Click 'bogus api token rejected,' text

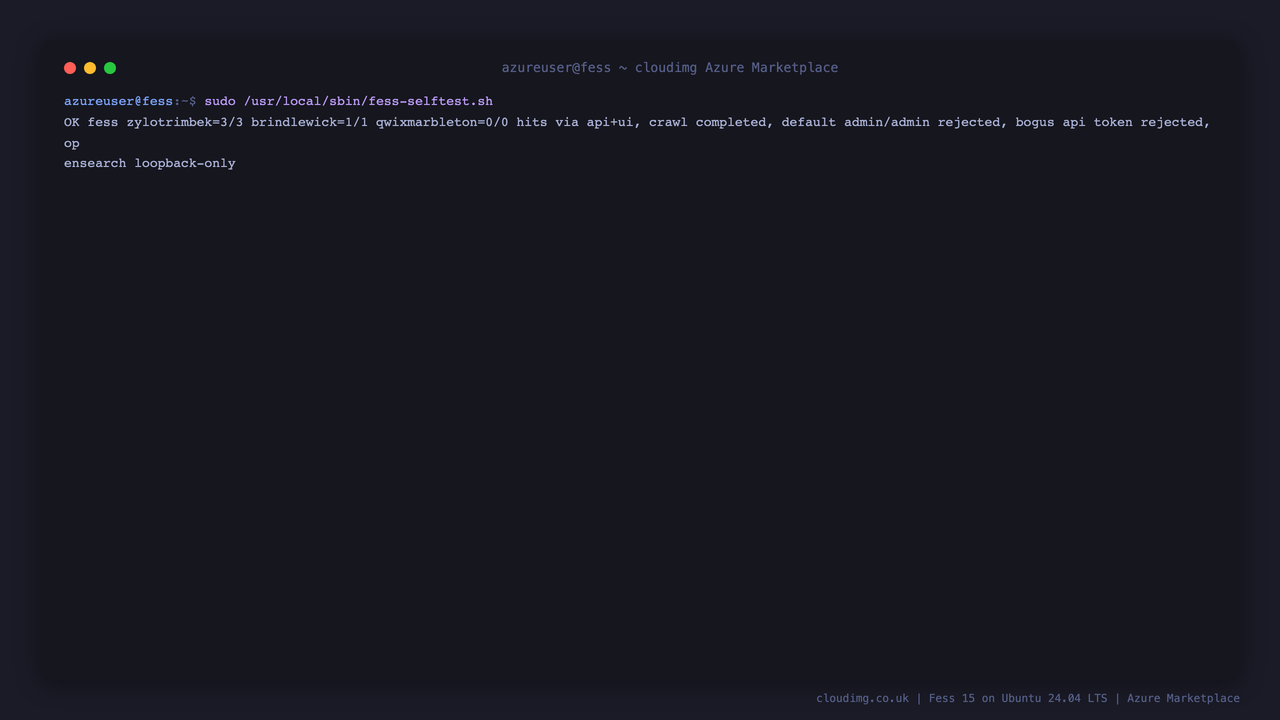coord(1113,122)
